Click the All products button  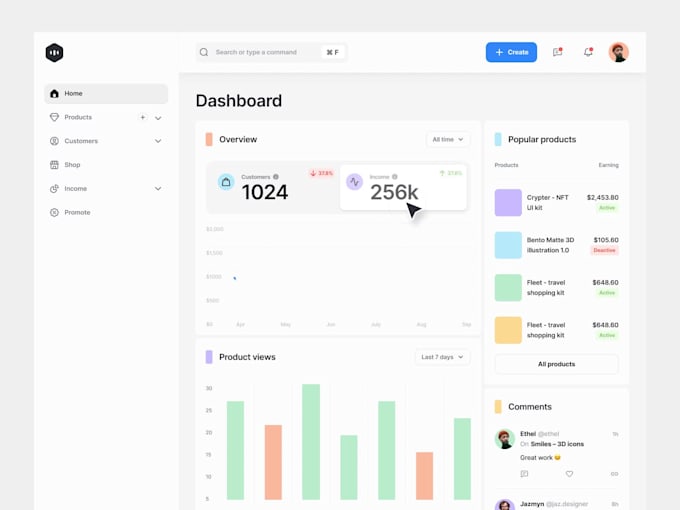coord(556,364)
